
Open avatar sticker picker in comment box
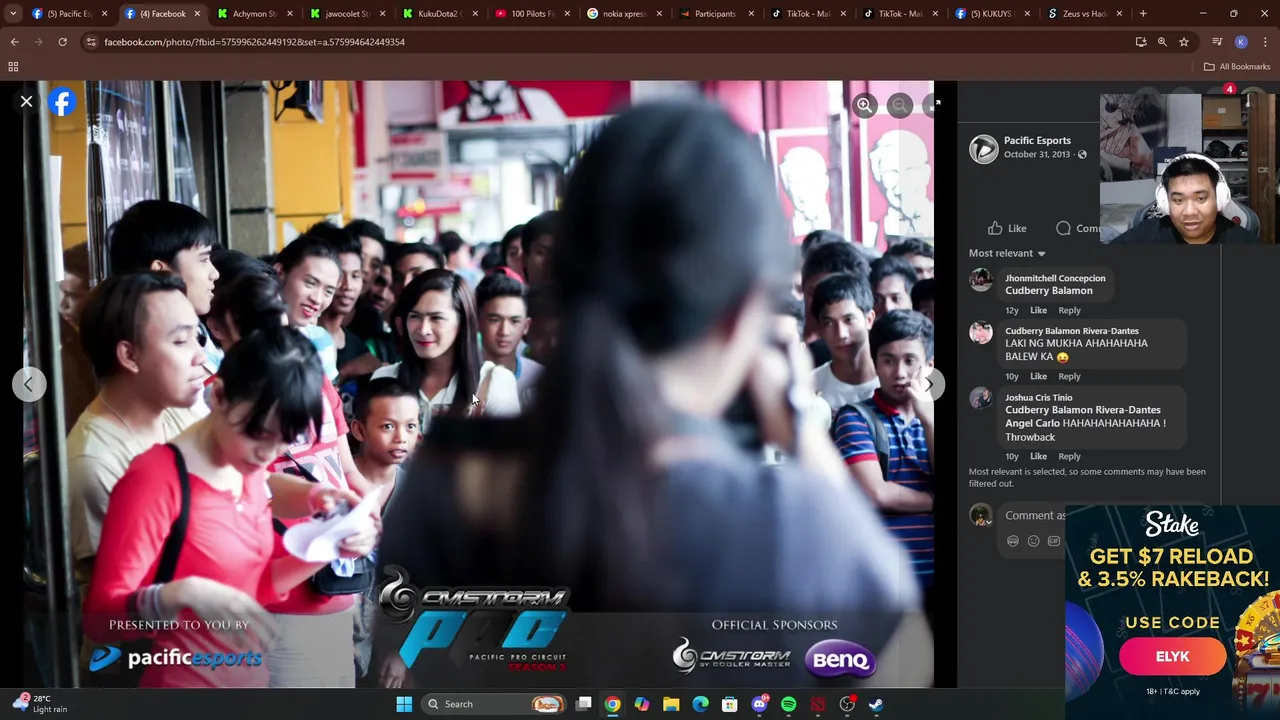pos(1013,541)
